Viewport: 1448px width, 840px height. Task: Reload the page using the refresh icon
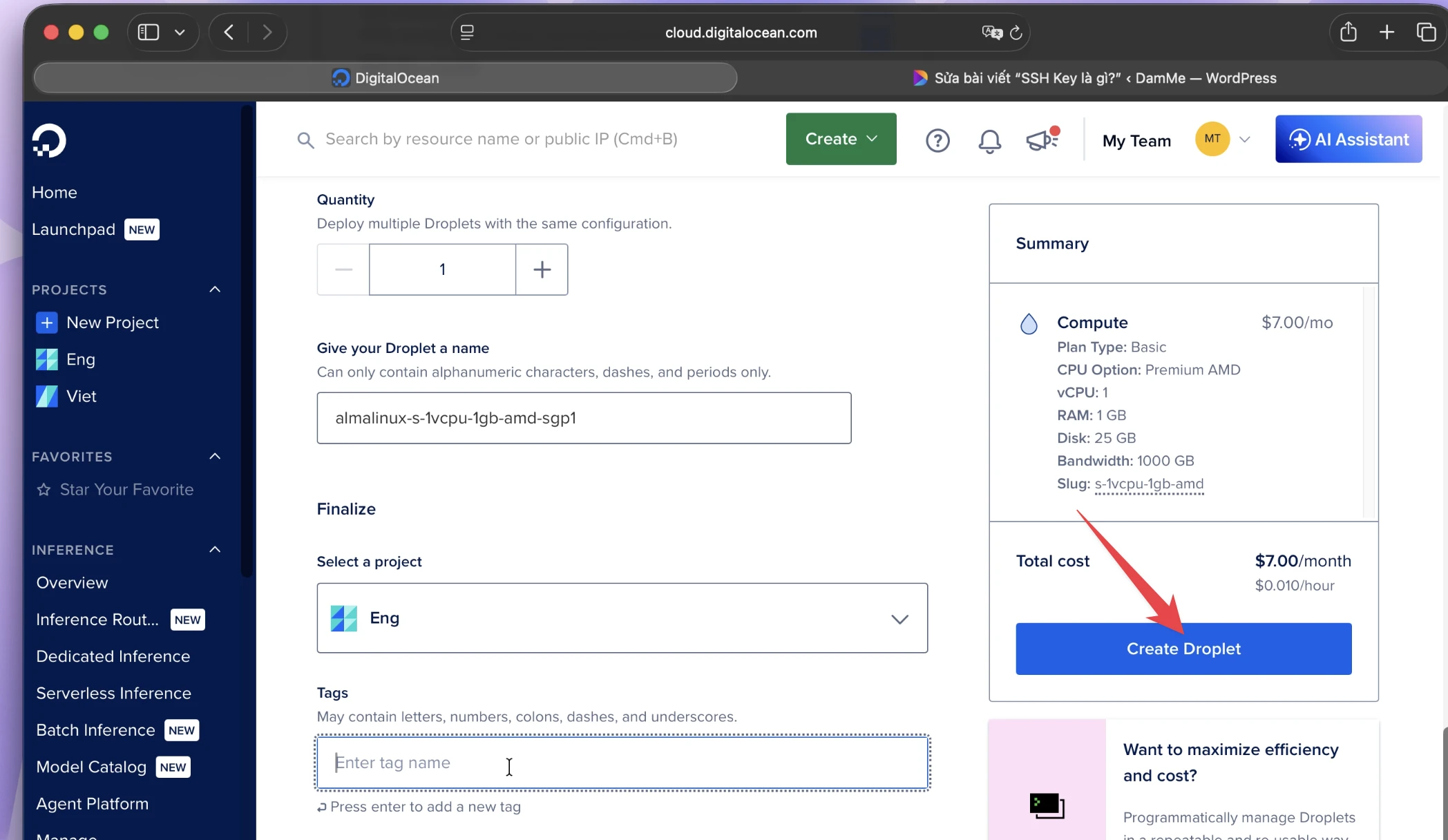[1016, 32]
